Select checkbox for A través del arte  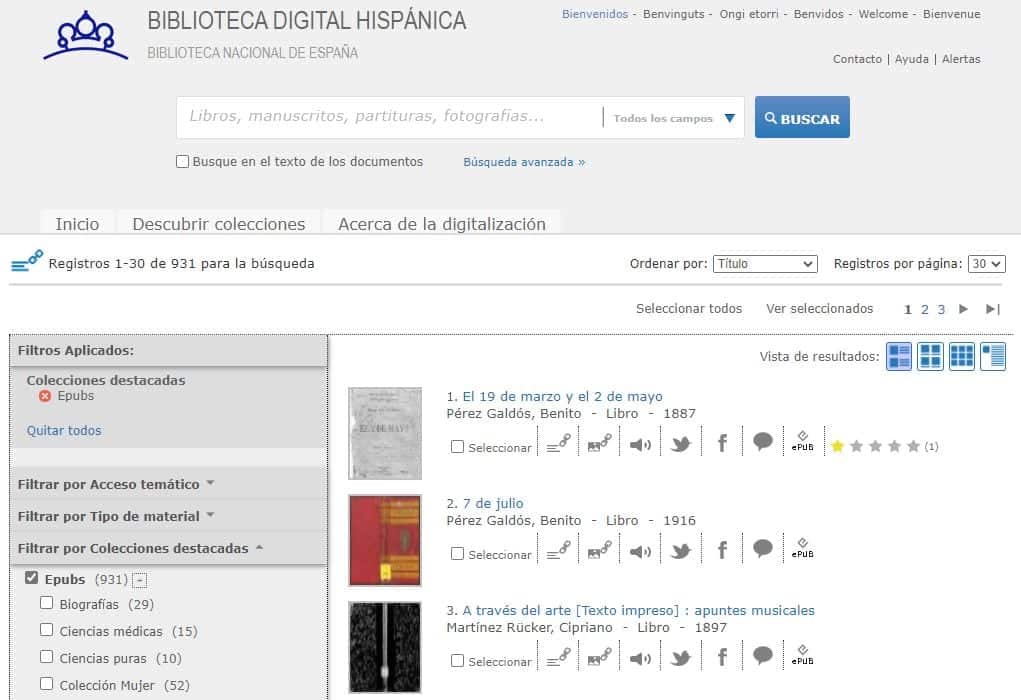point(457,660)
